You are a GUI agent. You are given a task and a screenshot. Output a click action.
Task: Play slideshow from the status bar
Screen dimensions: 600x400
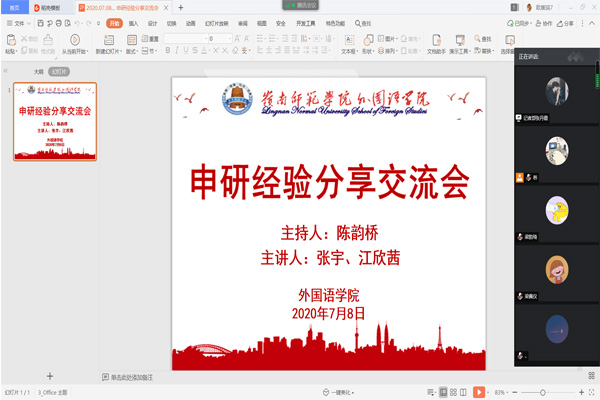point(479,392)
